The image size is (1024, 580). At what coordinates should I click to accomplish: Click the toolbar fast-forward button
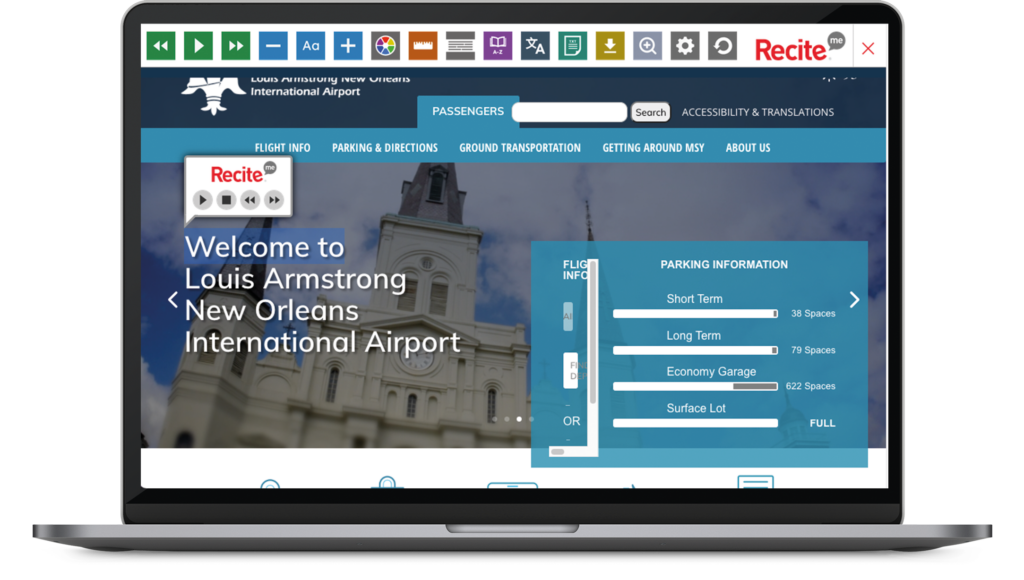coord(236,46)
